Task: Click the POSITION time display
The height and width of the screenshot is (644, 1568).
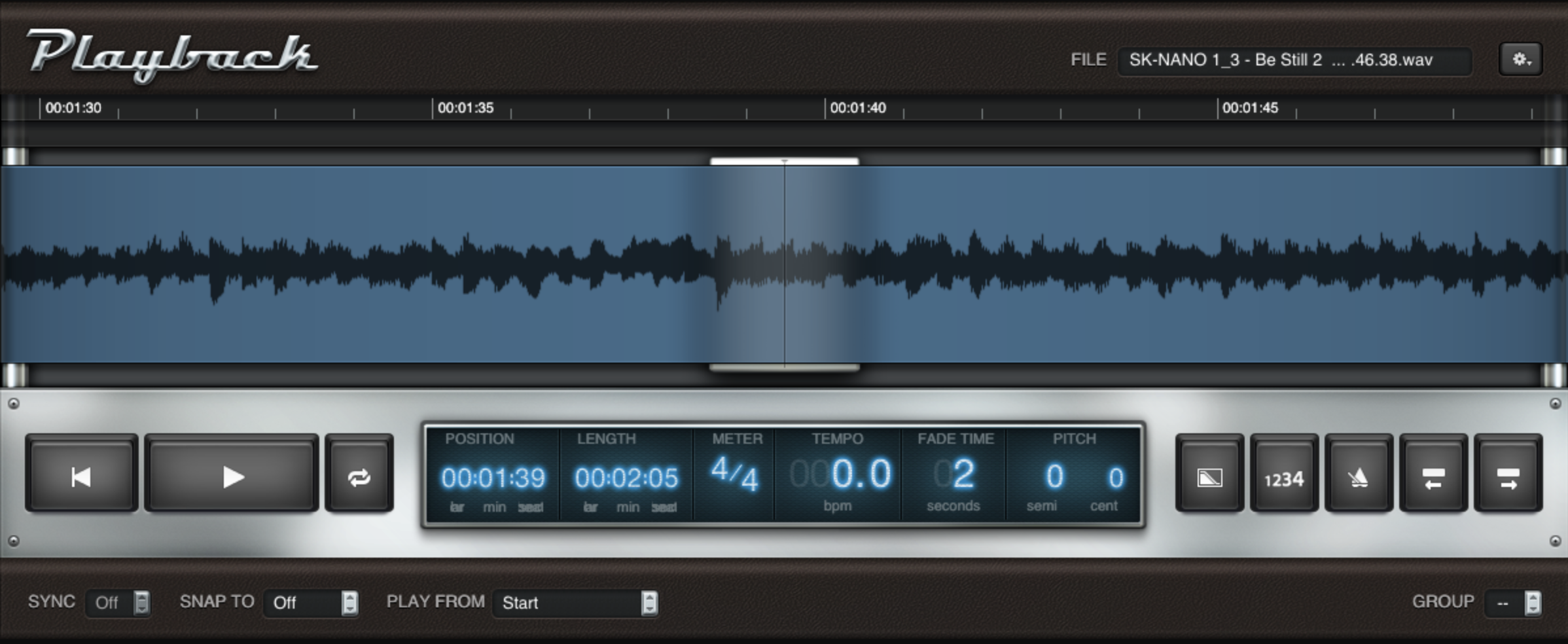Action: tap(495, 478)
